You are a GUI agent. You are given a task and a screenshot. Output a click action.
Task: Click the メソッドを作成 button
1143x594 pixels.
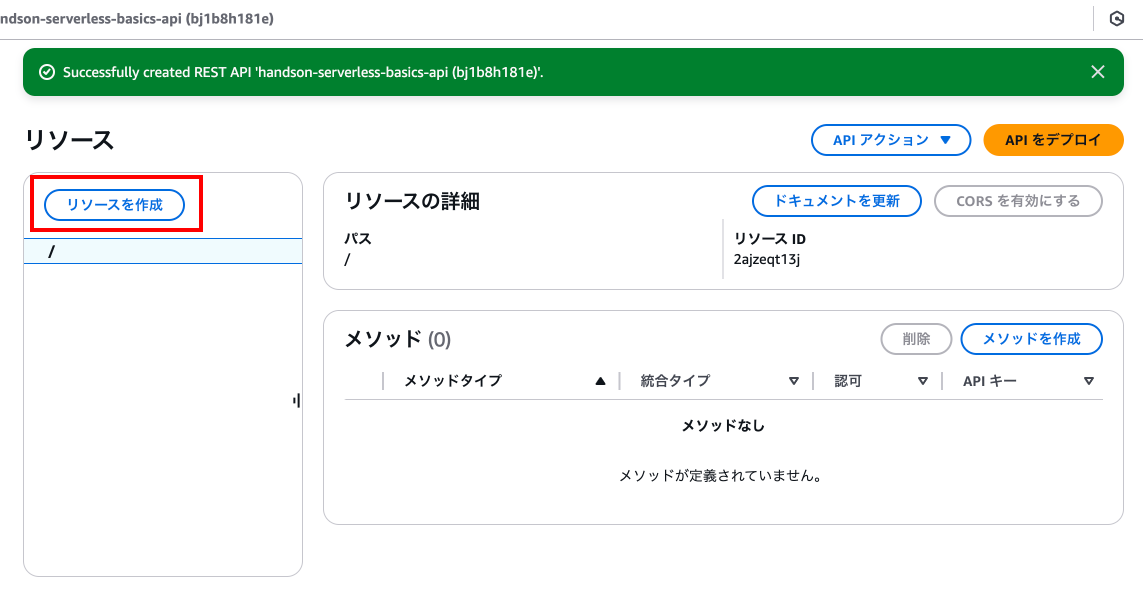[1031, 339]
